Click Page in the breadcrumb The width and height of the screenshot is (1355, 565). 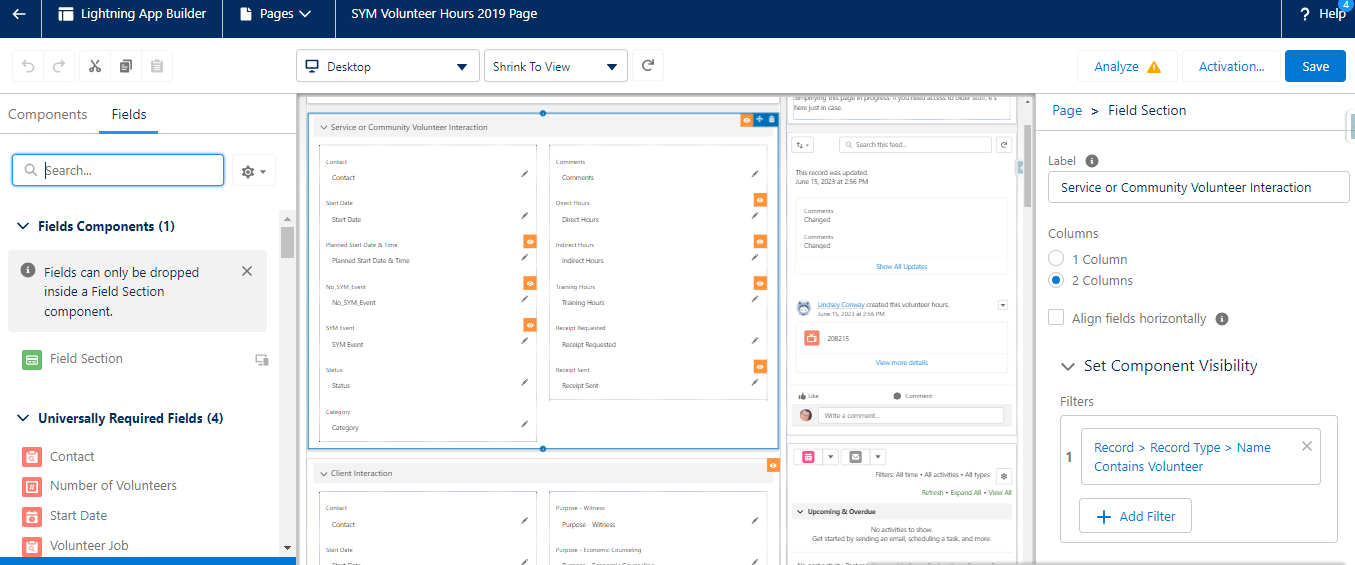[1067, 110]
